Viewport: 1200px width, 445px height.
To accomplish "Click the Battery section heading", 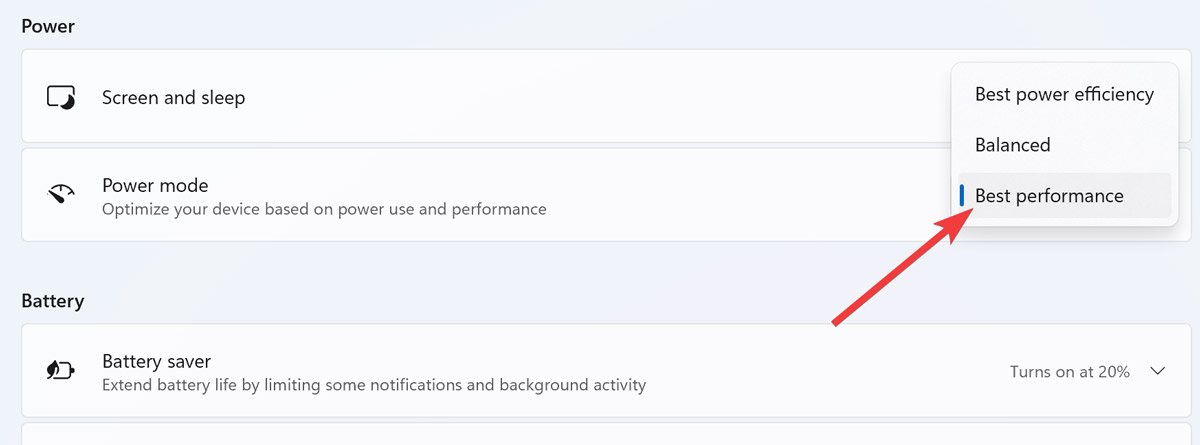I will coord(52,301).
